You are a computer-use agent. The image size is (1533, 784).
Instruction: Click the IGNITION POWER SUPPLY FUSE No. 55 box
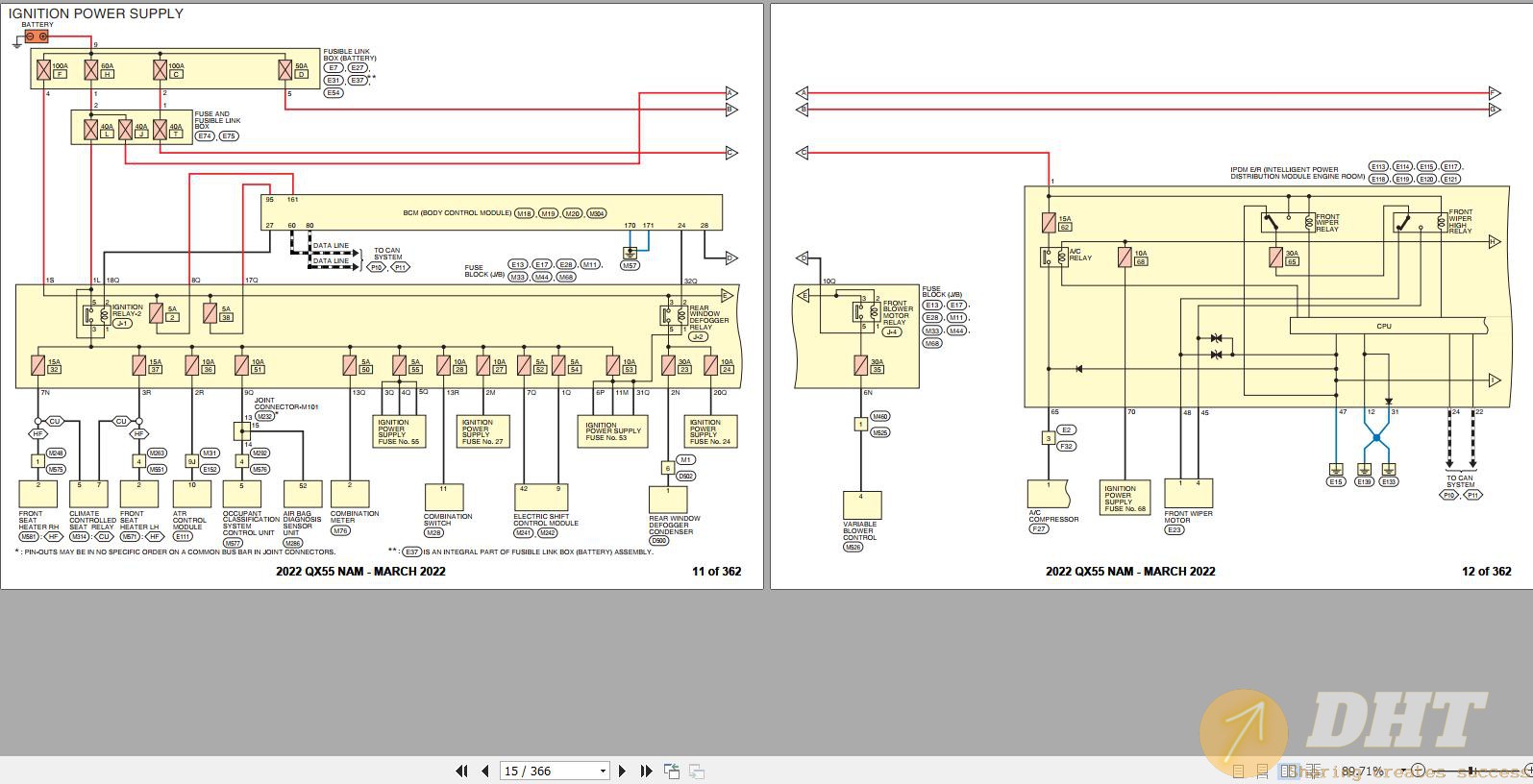tap(399, 430)
